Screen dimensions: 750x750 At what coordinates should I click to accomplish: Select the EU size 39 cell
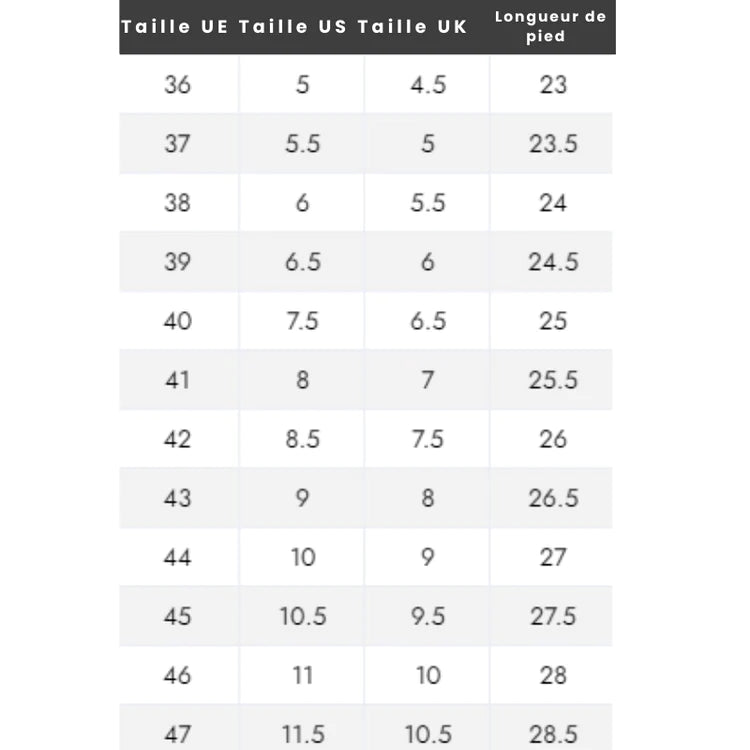coord(177,262)
